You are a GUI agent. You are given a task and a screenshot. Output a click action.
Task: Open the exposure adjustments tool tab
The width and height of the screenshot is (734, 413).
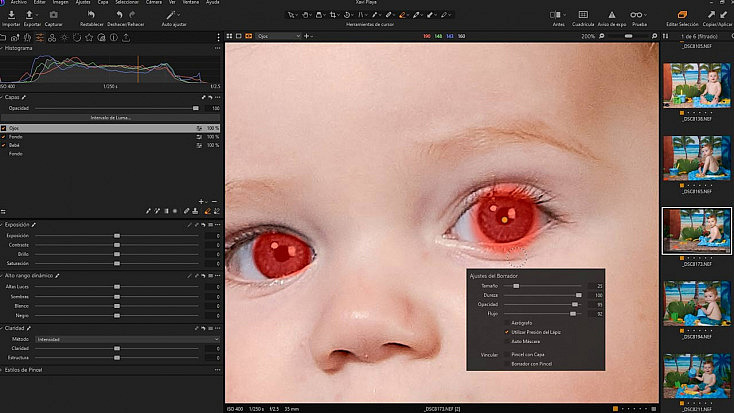[x=40, y=38]
